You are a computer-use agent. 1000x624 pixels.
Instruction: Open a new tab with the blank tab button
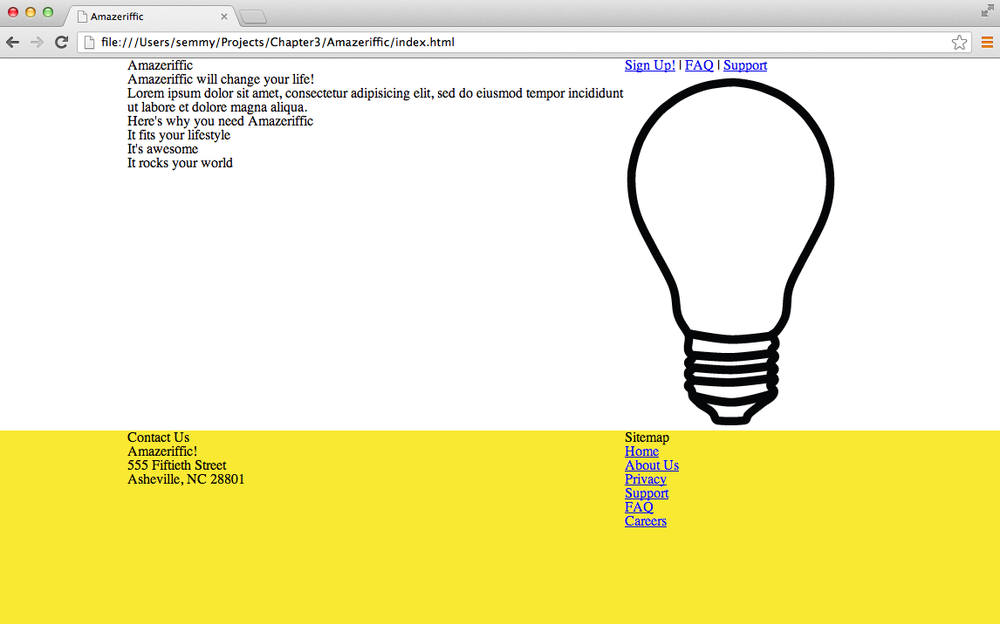click(x=253, y=17)
